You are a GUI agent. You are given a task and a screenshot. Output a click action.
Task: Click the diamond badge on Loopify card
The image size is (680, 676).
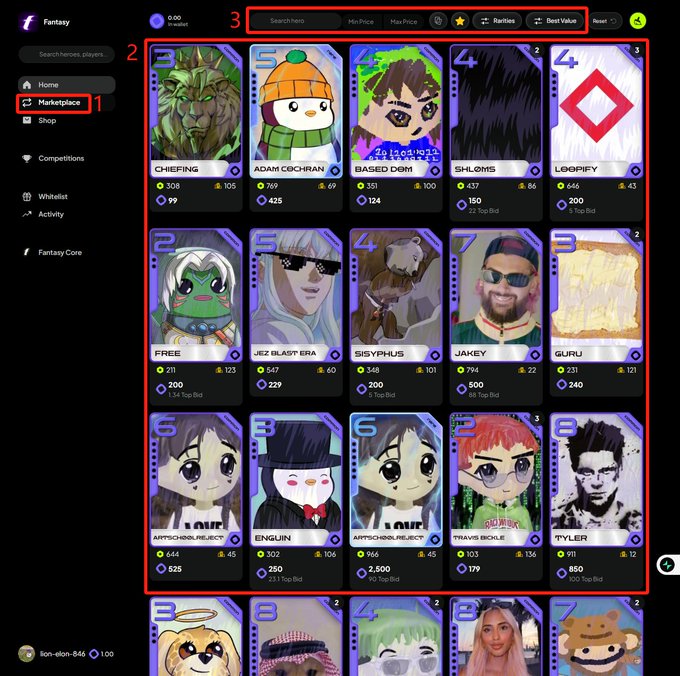(x=635, y=171)
